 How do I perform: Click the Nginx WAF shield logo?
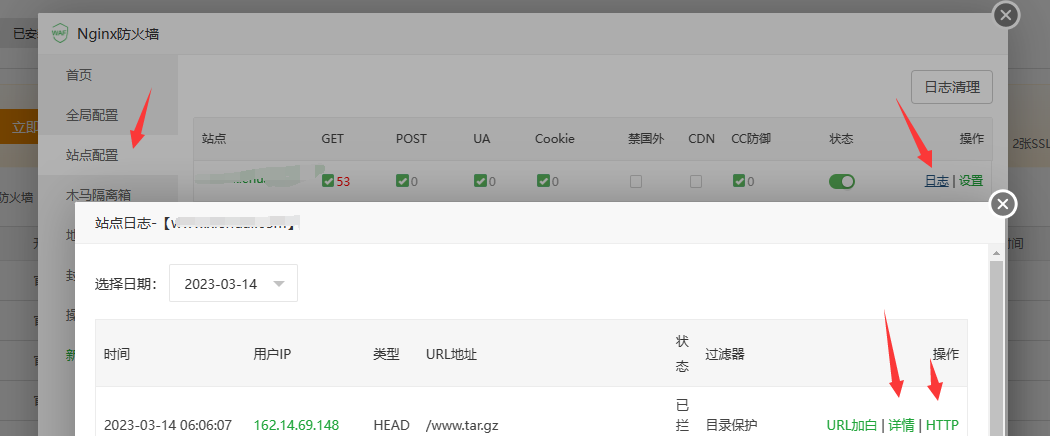click(60, 33)
